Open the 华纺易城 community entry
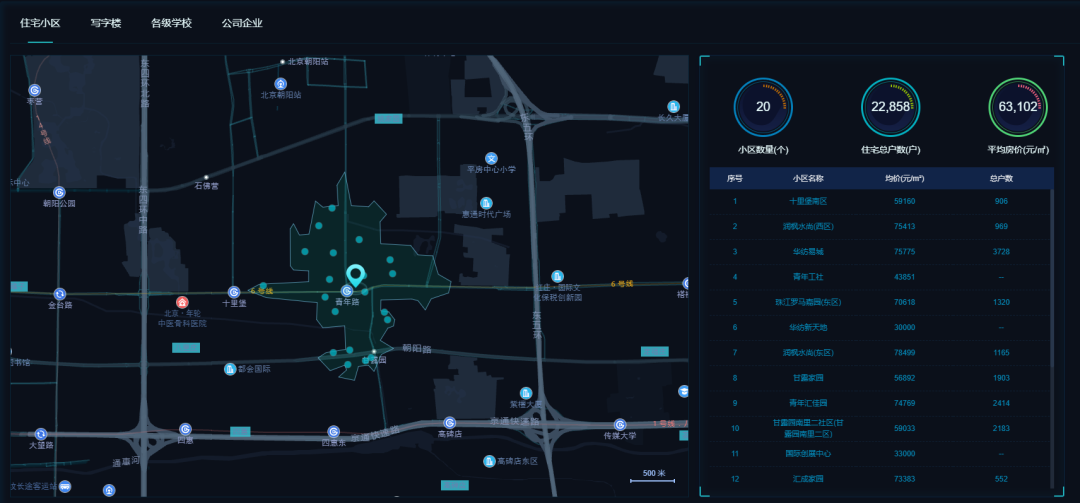1080x503 pixels. click(x=808, y=251)
